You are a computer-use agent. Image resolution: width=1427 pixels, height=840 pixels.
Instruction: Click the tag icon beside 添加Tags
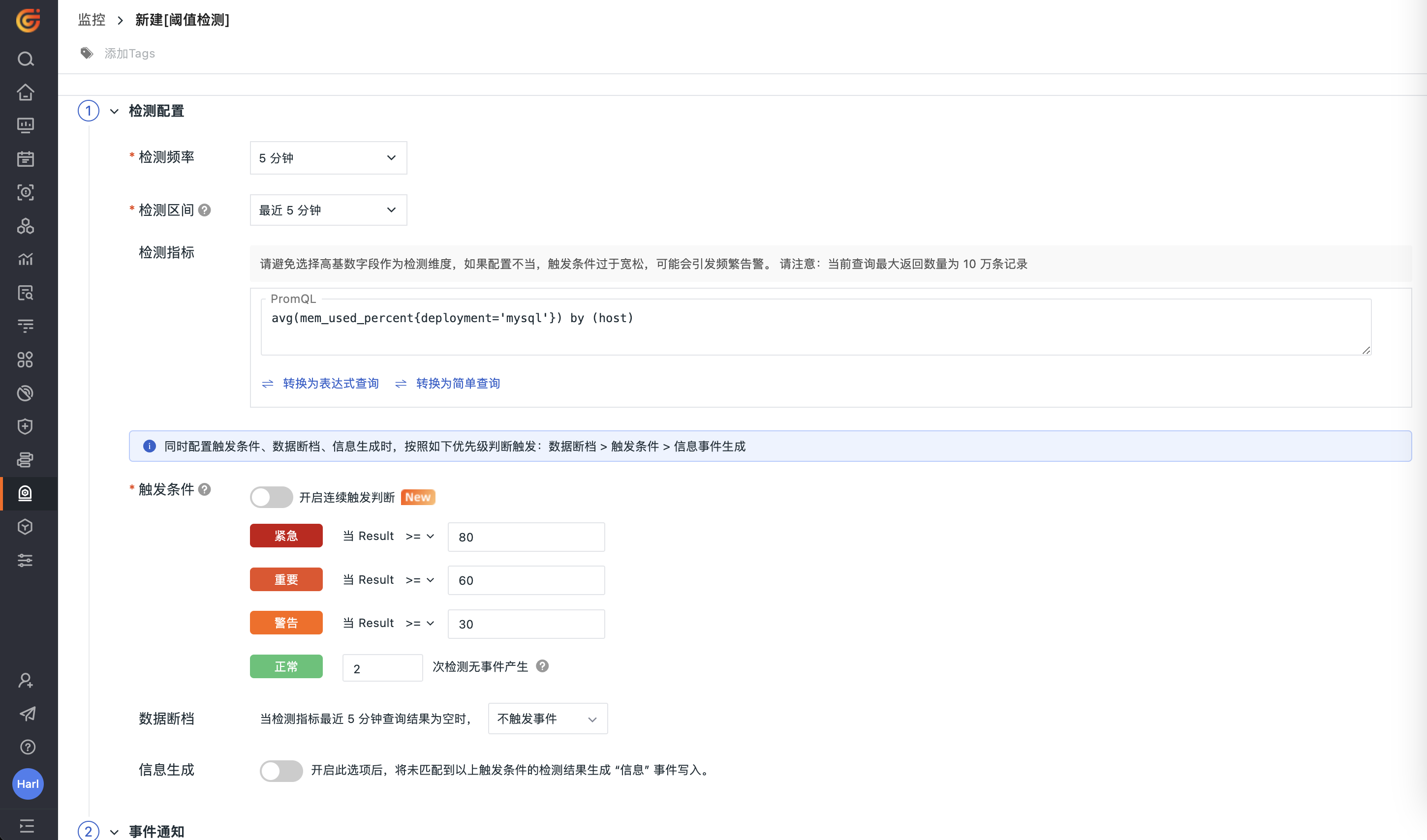point(87,53)
